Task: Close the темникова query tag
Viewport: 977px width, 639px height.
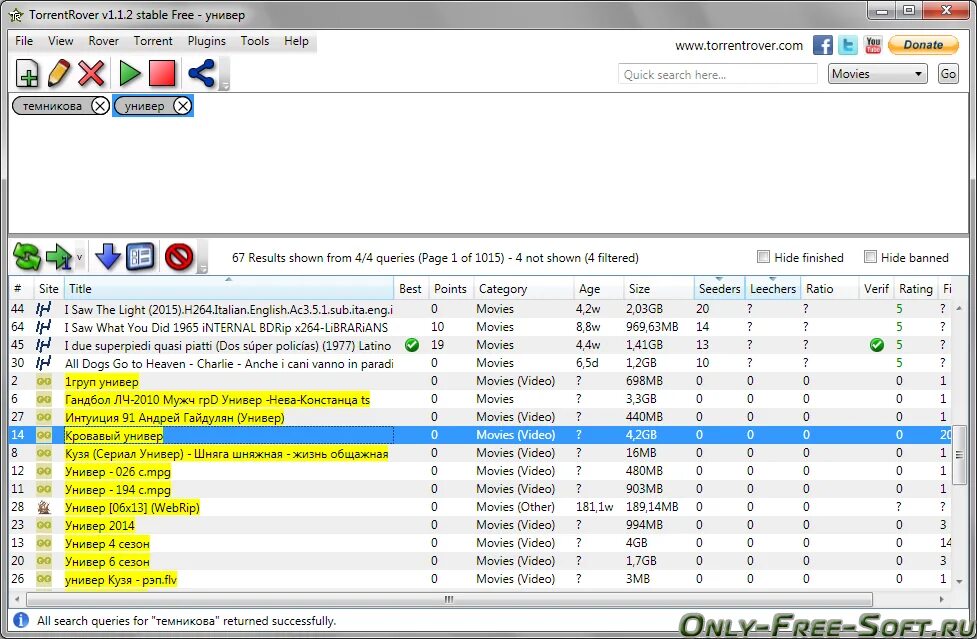Action: pyautogui.click(x=100, y=106)
